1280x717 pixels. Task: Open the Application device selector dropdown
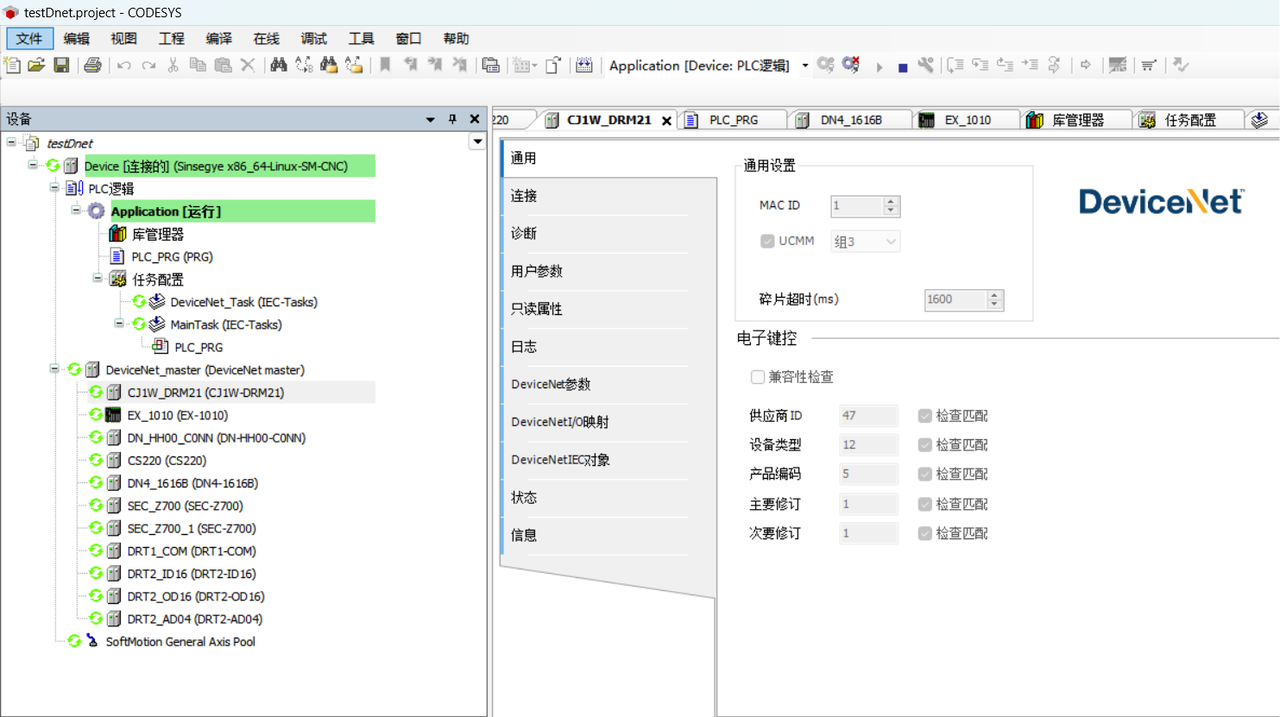[x=805, y=66]
